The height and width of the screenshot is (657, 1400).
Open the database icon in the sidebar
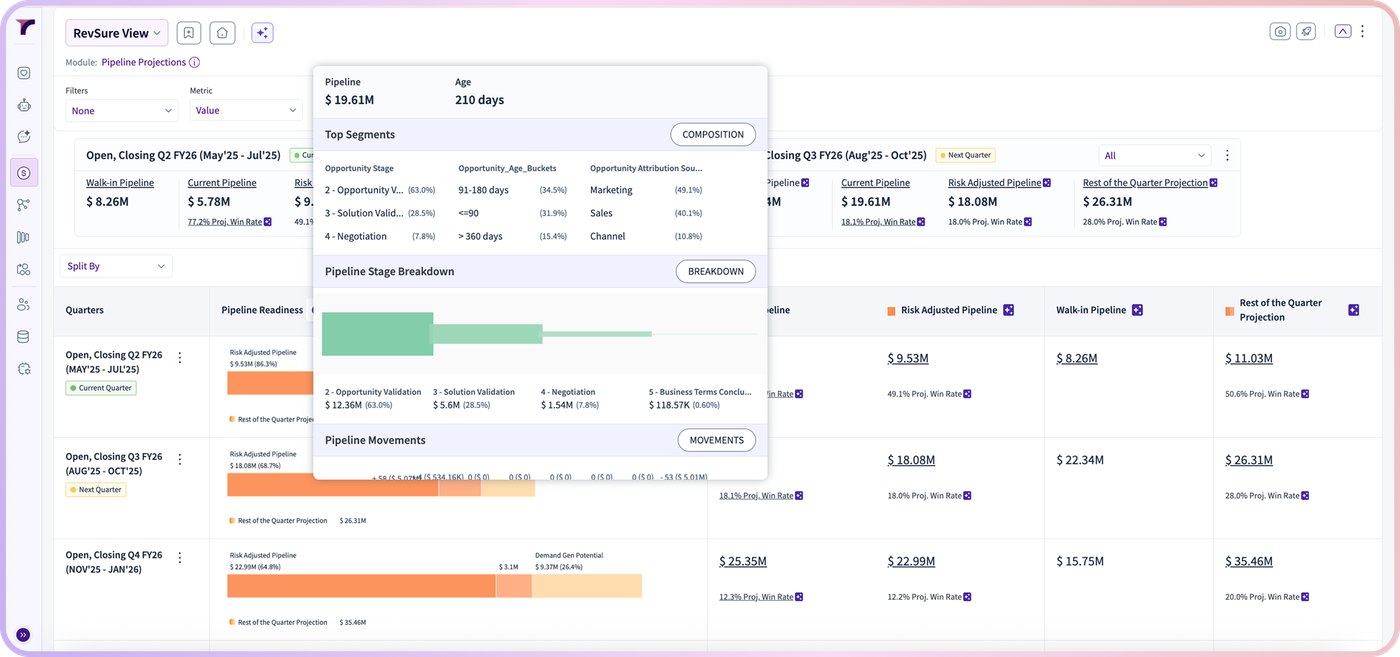24,337
